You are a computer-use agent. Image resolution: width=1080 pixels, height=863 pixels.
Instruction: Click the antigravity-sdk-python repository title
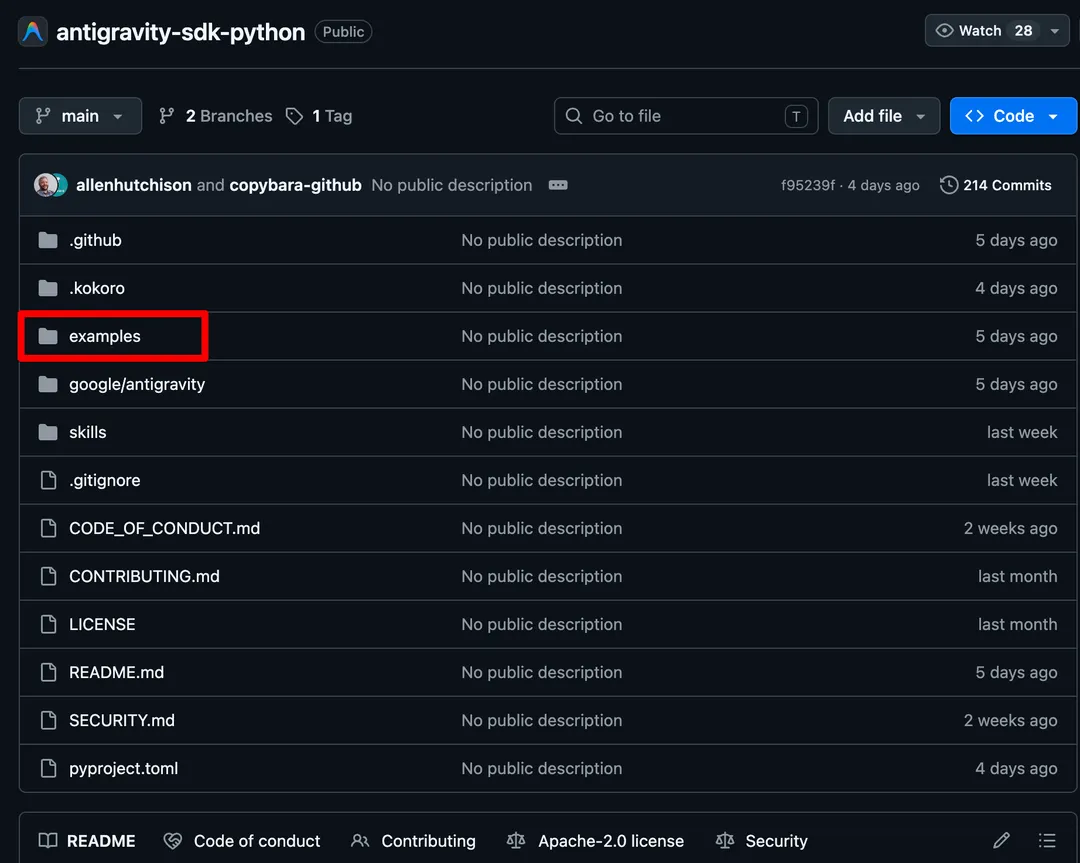tap(180, 32)
